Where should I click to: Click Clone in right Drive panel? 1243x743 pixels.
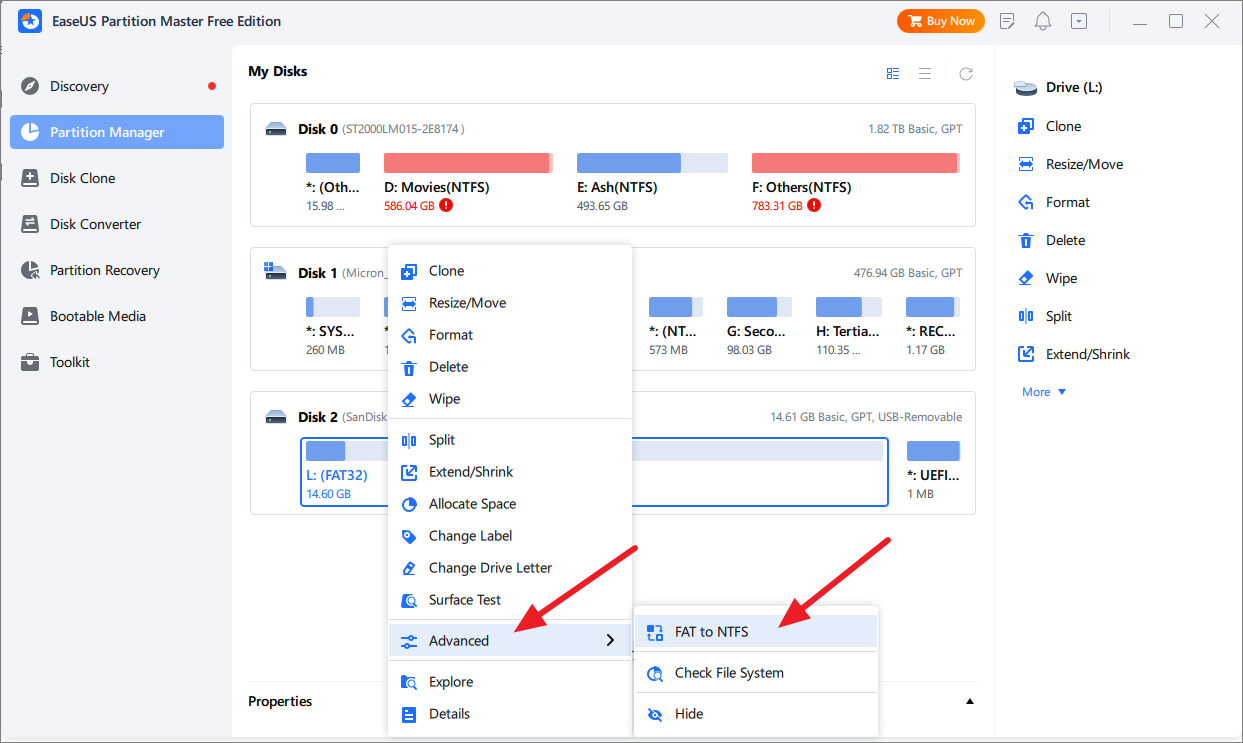click(1063, 126)
